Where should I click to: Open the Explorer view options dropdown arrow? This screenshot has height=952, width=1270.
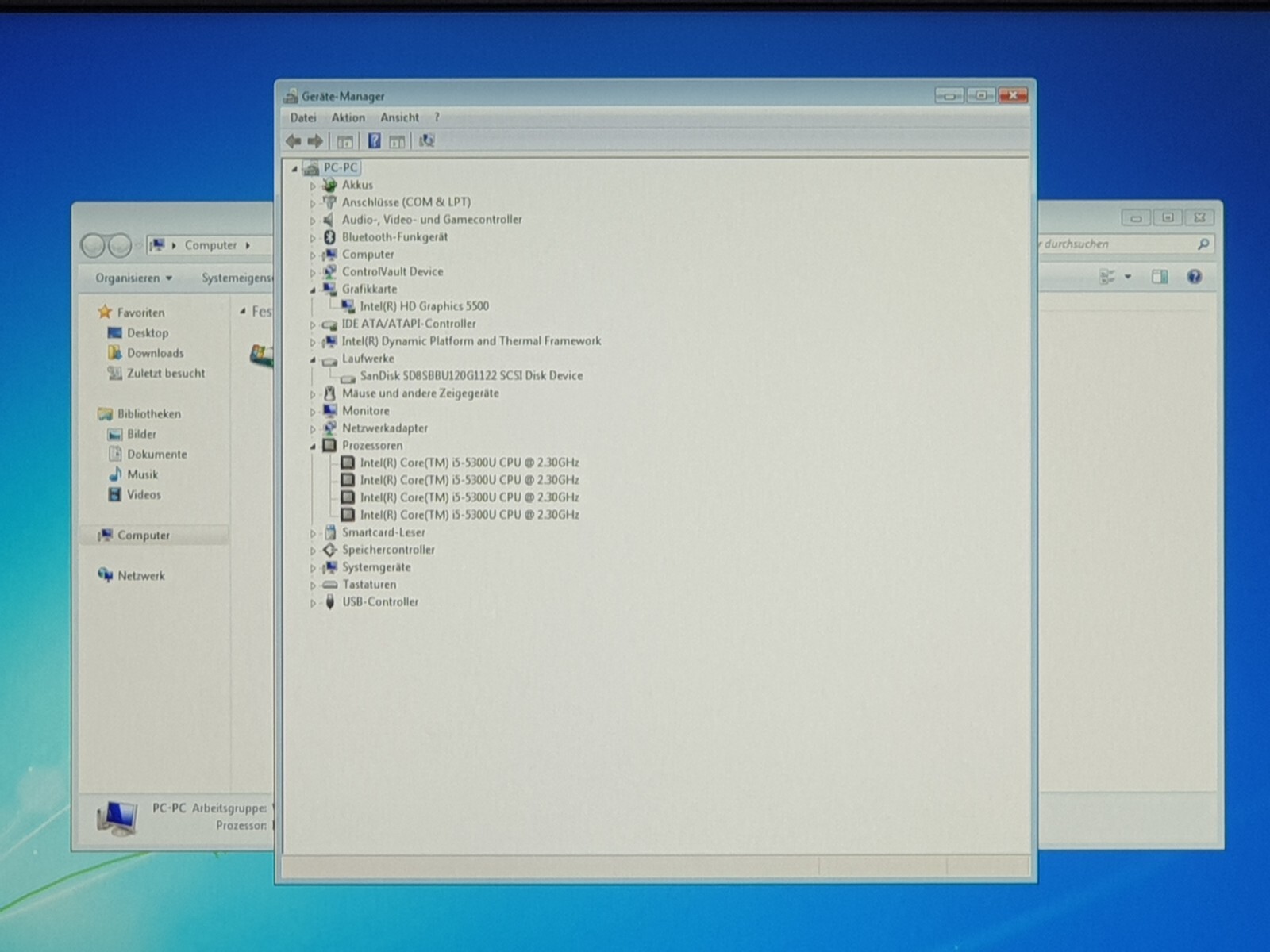[x=1128, y=277]
